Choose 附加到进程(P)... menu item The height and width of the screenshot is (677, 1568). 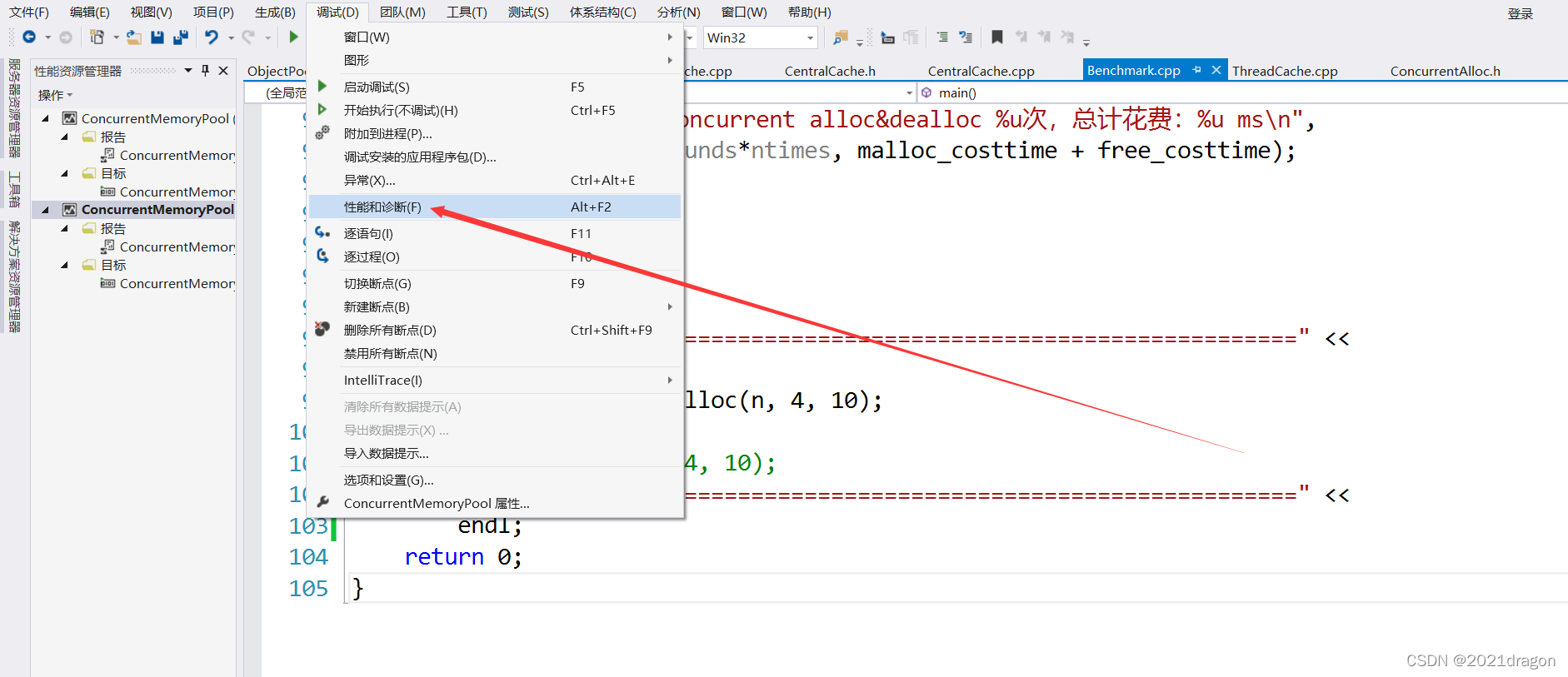point(495,133)
